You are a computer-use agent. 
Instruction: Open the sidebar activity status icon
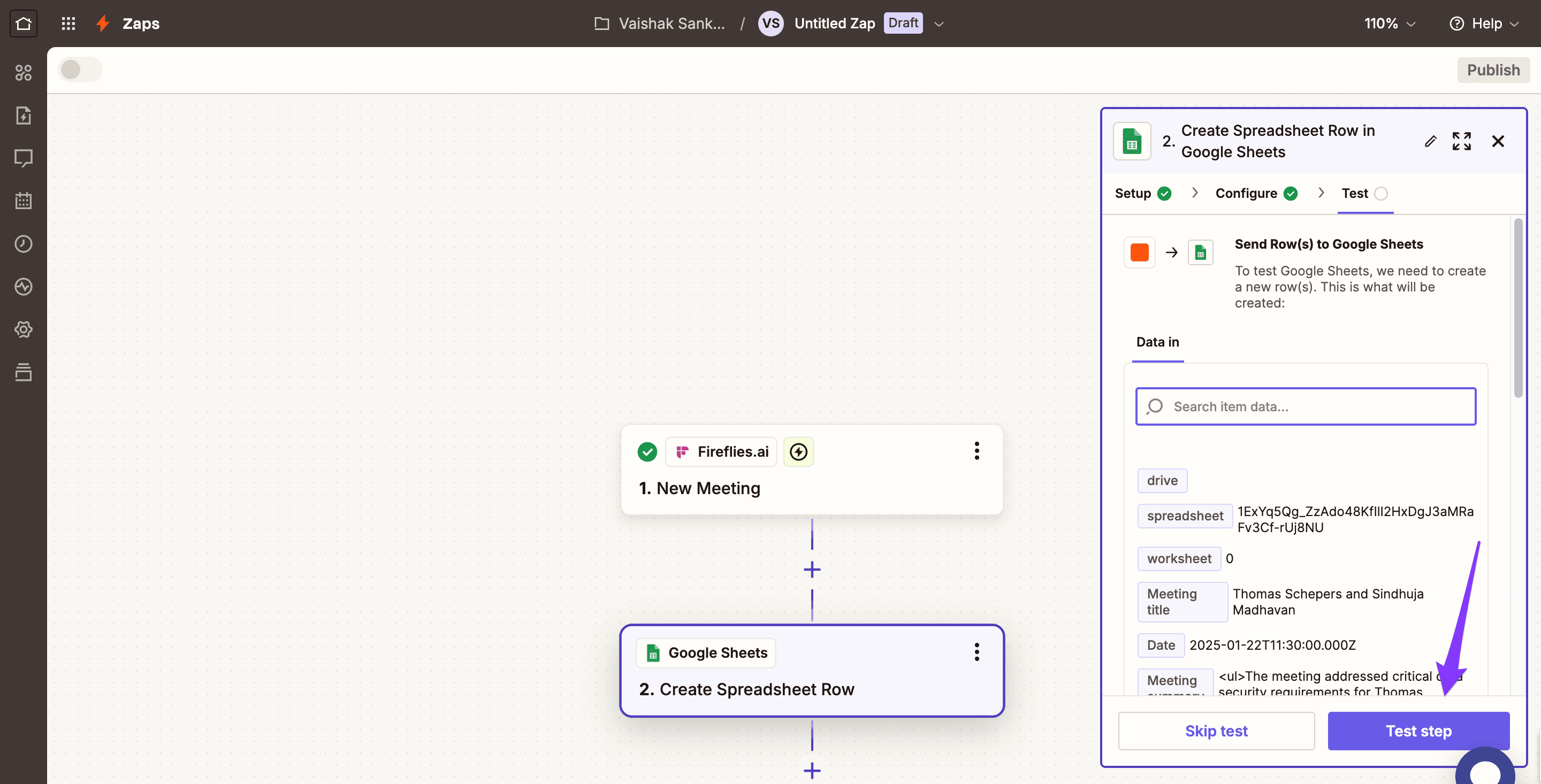click(x=24, y=287)
